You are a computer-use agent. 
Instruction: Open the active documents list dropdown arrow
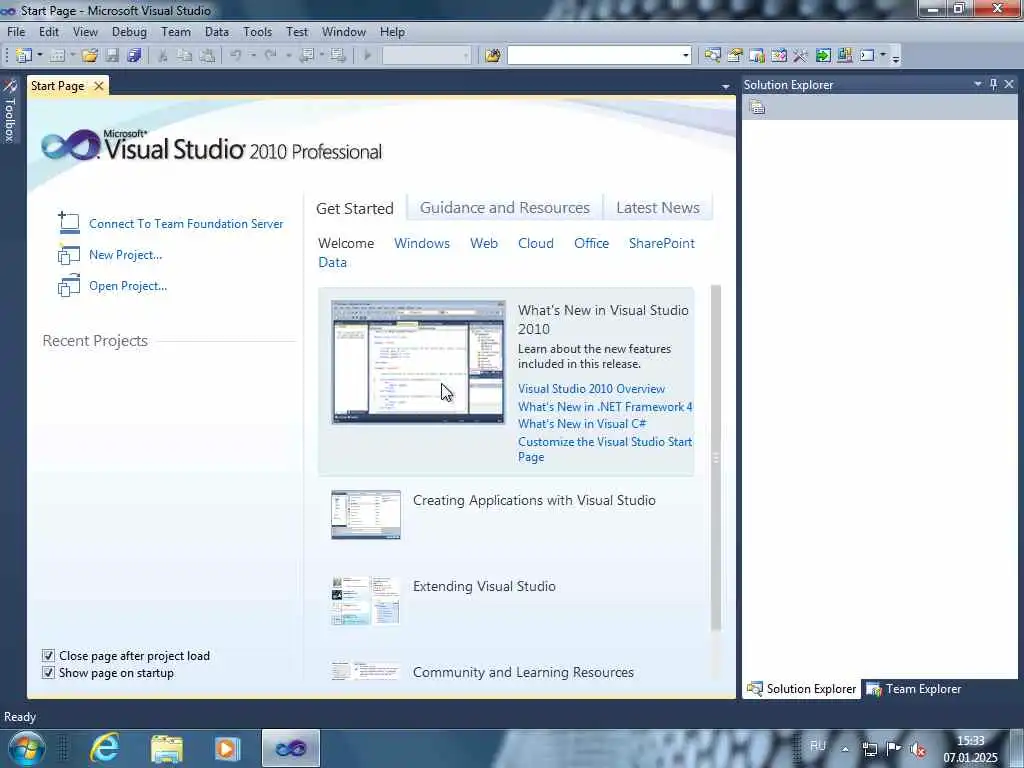click(725, 86)
